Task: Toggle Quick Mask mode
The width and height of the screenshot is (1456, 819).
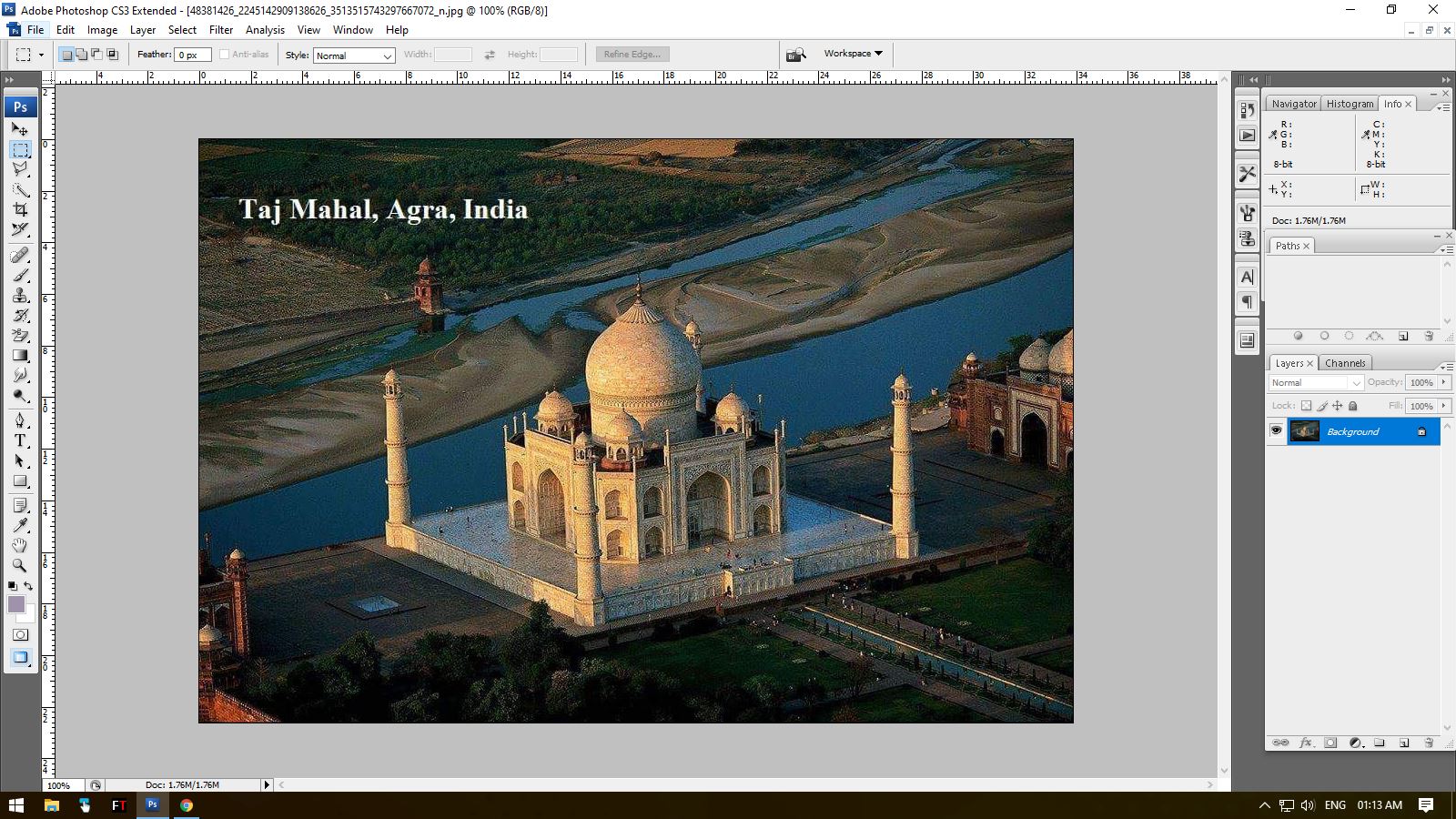Action: pyautogui.click(x=20, y=634)
